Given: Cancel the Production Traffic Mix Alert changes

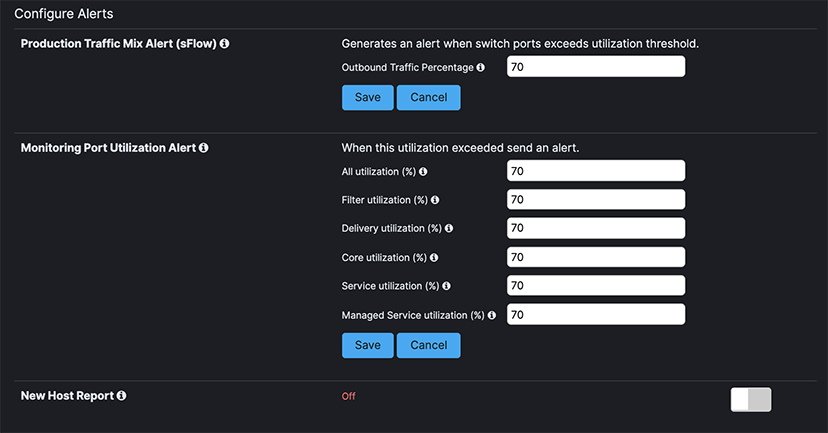Looking at the screenshot, I should pyautogui.click(x=429, y=98).
